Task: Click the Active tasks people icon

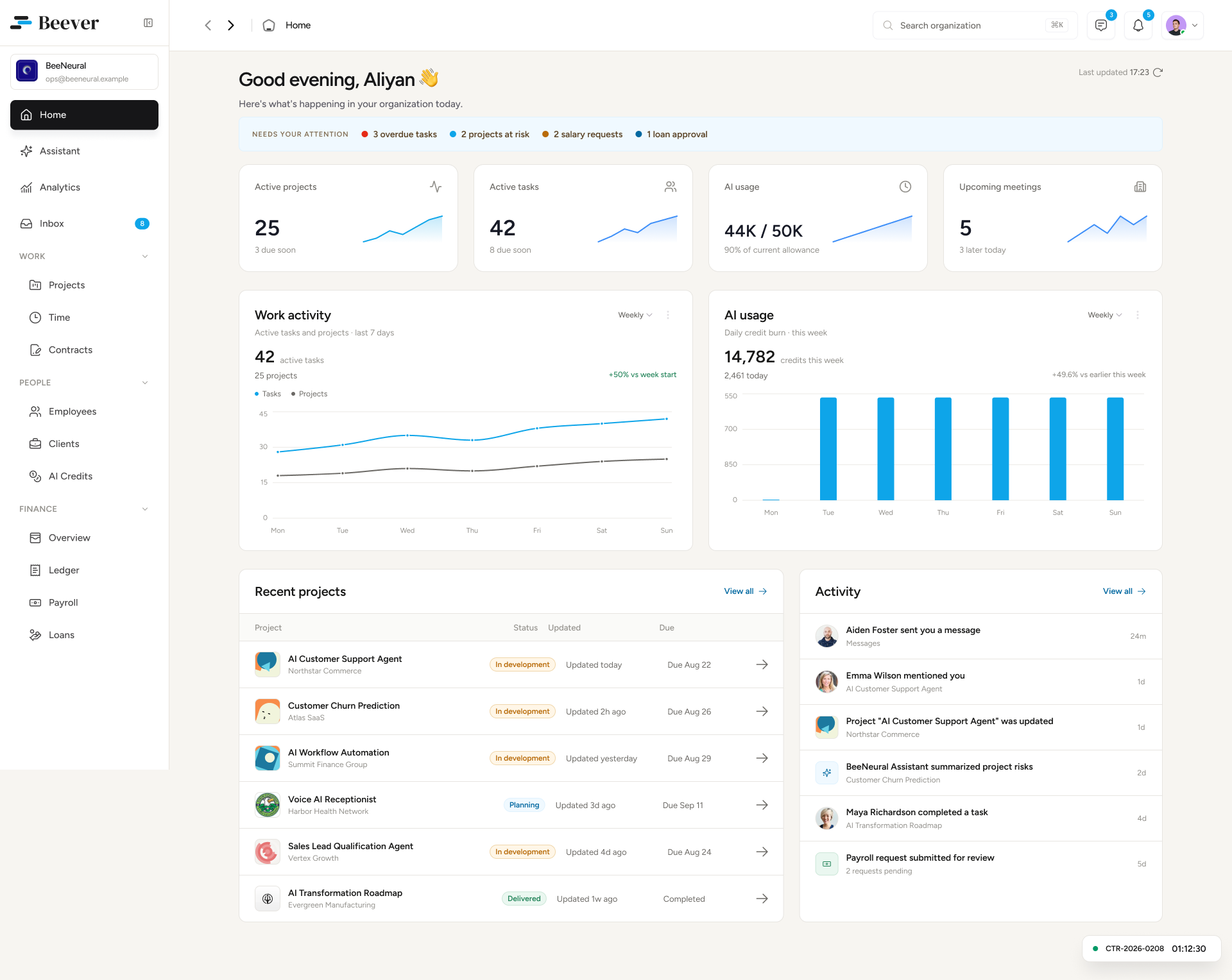Action: 671,187
